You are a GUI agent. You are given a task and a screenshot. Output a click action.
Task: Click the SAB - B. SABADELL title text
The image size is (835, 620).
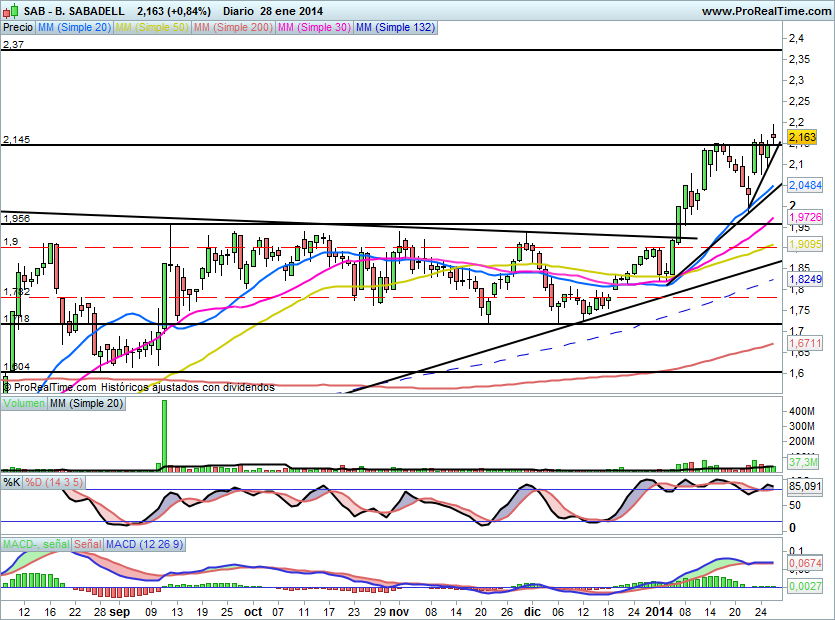click(75, 11)
